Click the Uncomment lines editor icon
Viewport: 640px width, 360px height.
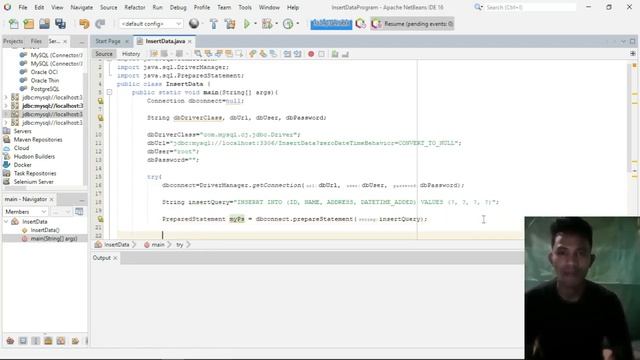[x=345, y=54]
